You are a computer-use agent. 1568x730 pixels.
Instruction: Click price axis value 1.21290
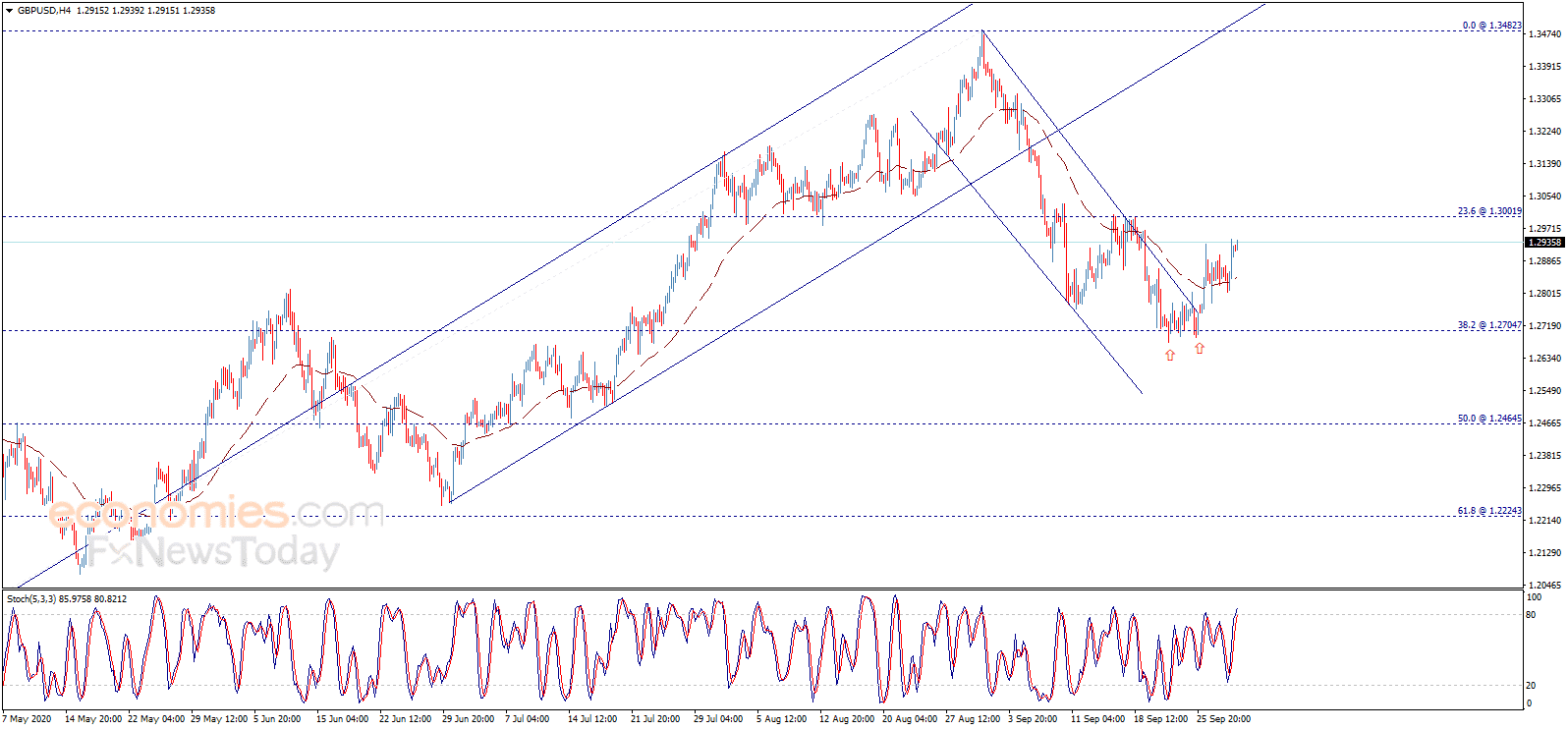[1545, 553]
